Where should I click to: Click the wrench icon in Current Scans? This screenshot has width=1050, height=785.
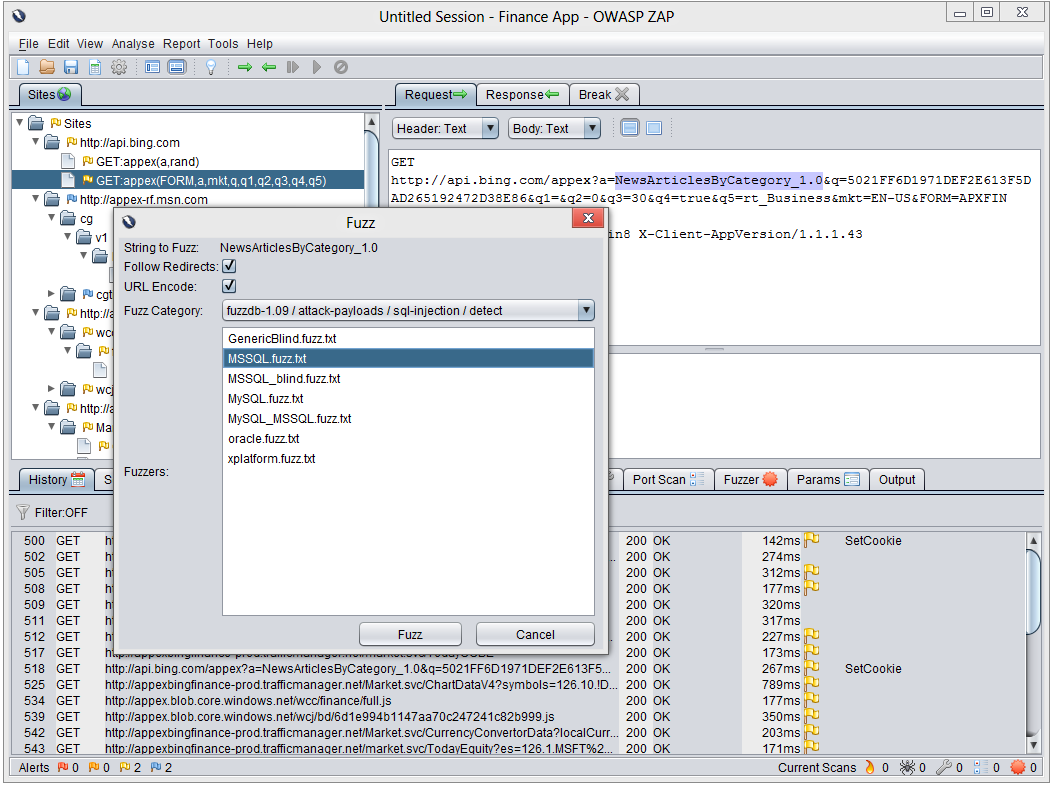944,768
